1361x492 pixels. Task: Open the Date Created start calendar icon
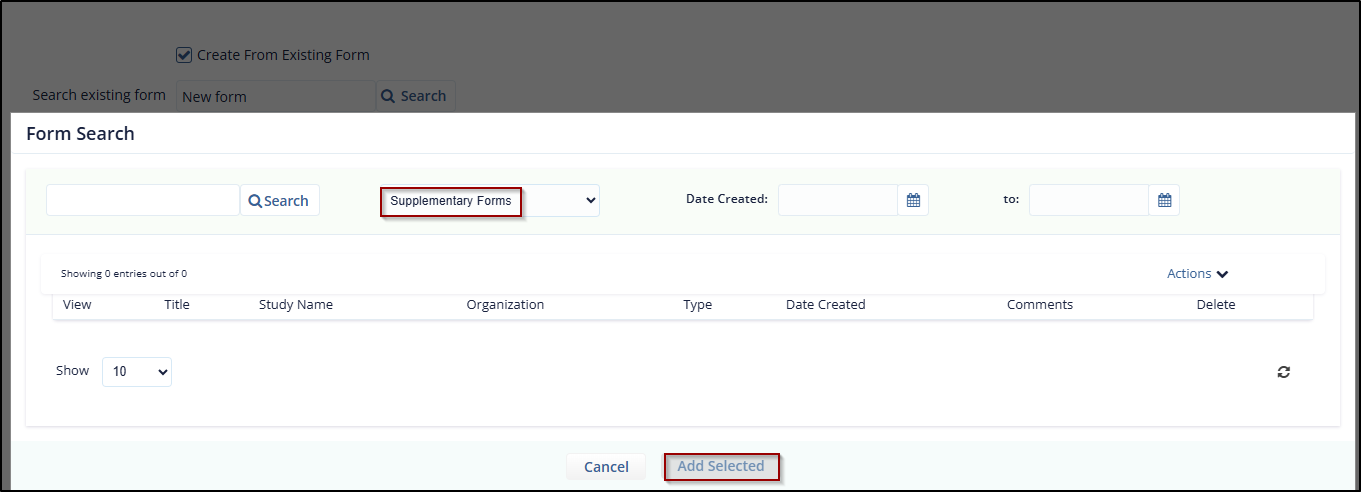click(913, 200)
